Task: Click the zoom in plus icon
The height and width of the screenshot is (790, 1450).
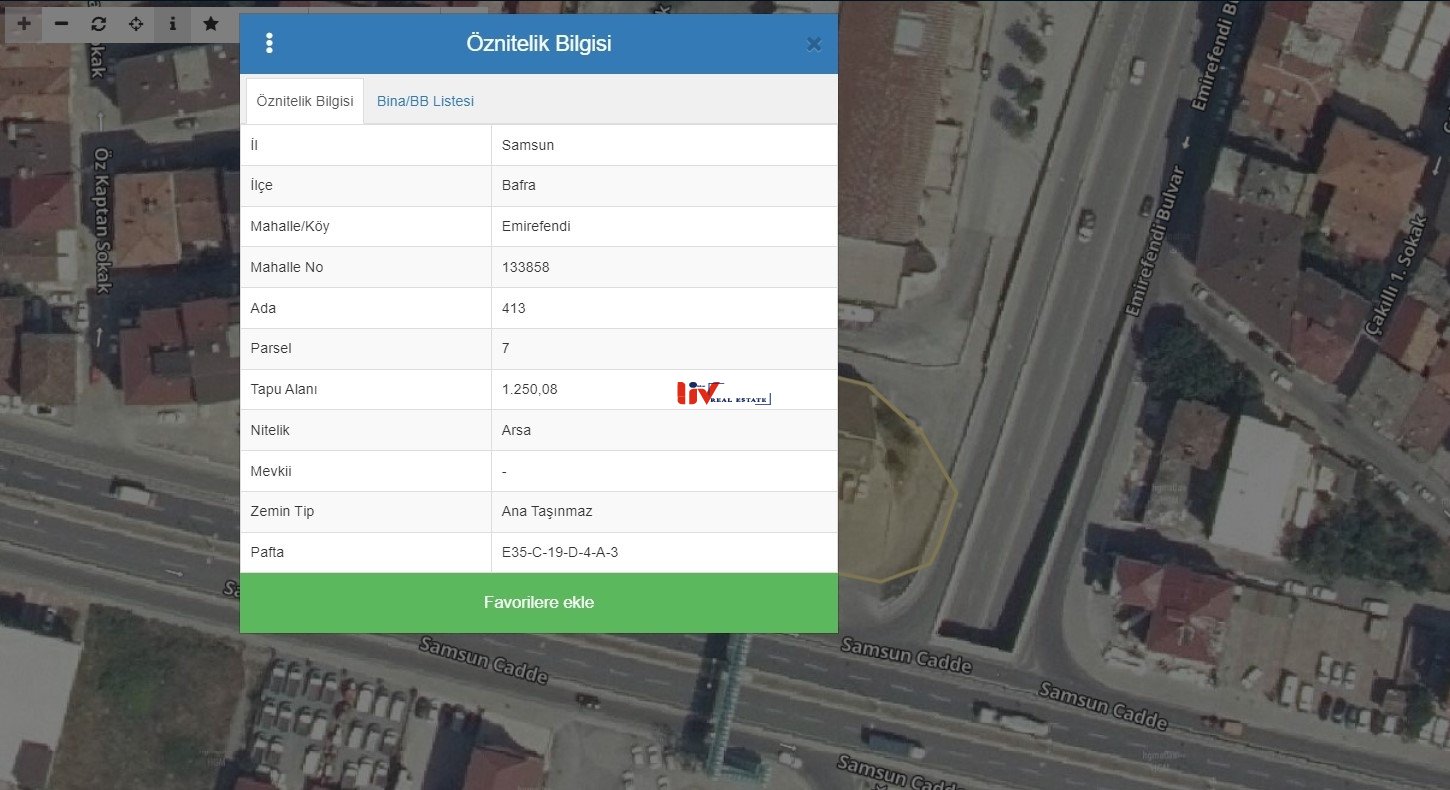Action: pos(24,24)
